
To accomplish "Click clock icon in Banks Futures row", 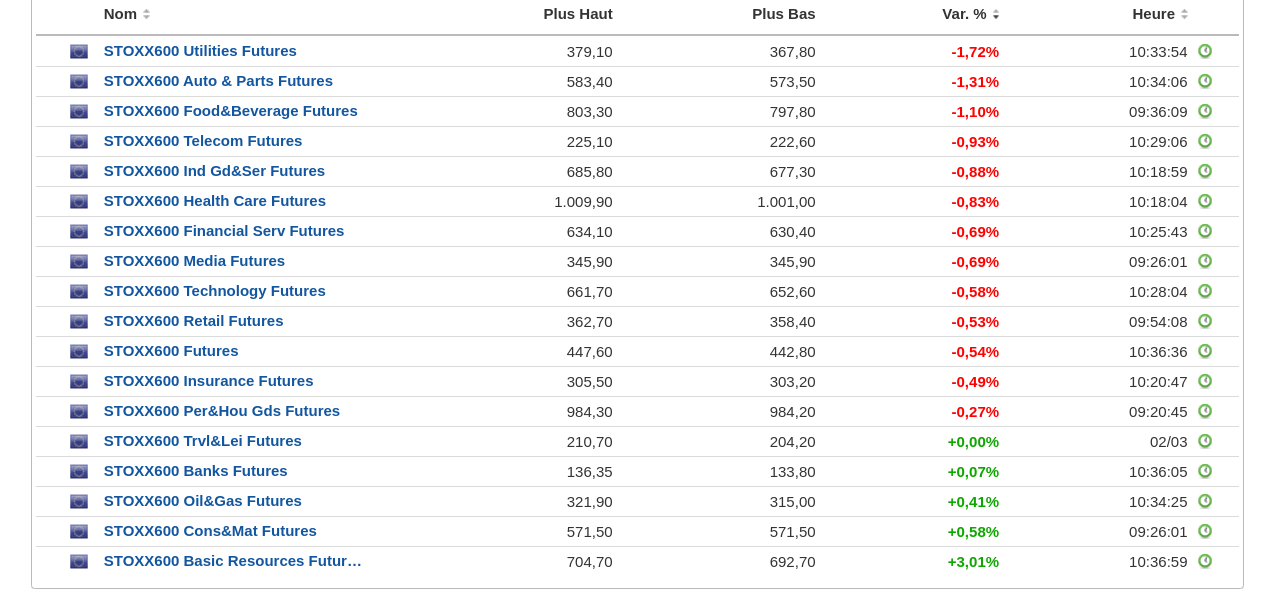I will [1205, 471].
